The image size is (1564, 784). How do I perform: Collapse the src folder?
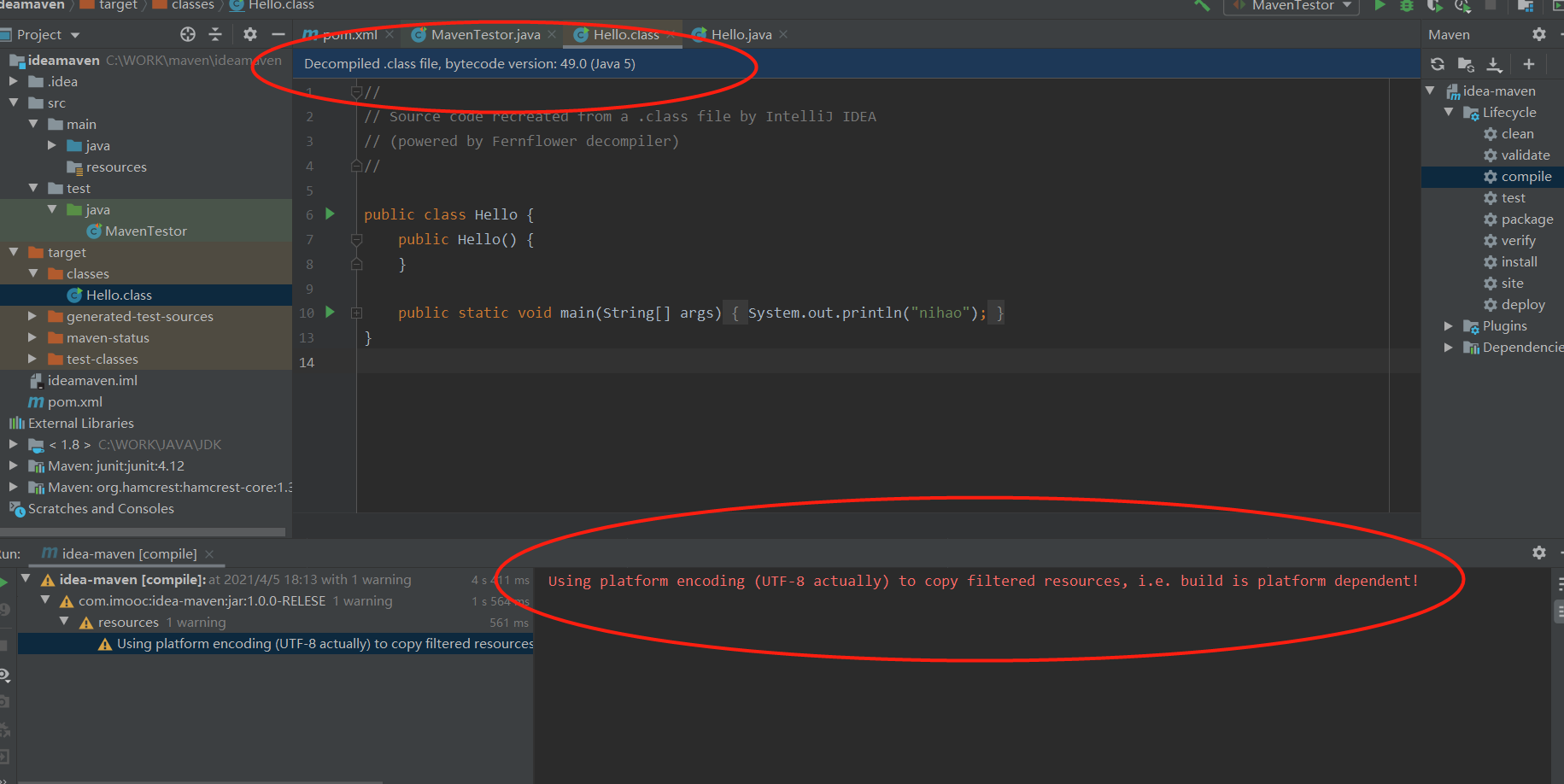(14, 102)
